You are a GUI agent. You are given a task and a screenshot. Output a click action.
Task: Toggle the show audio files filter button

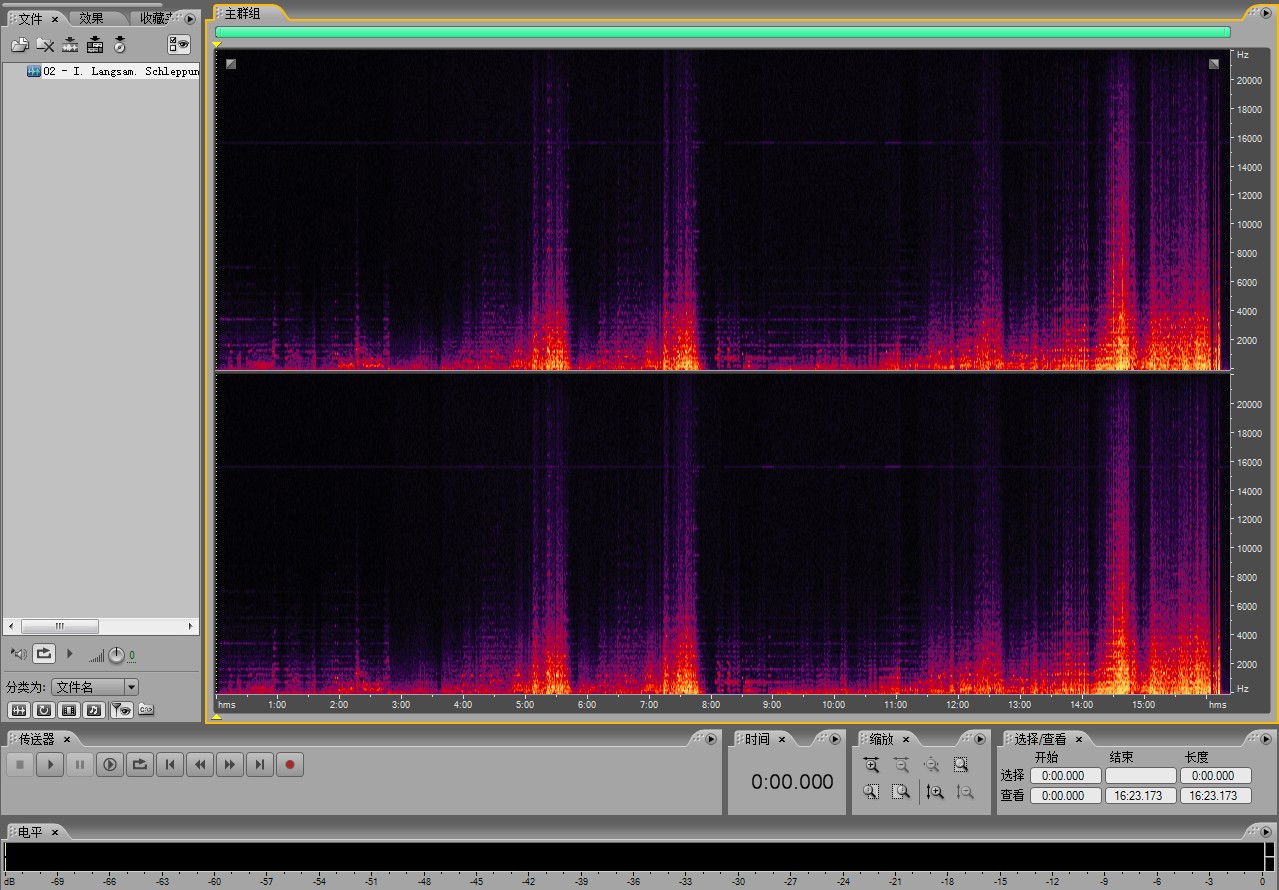coord(19,710)
